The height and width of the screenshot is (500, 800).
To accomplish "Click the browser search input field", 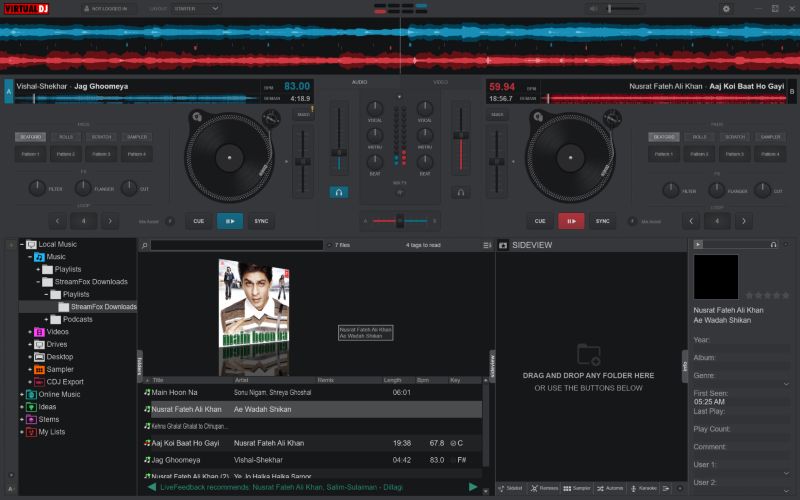I will point(237,245).
